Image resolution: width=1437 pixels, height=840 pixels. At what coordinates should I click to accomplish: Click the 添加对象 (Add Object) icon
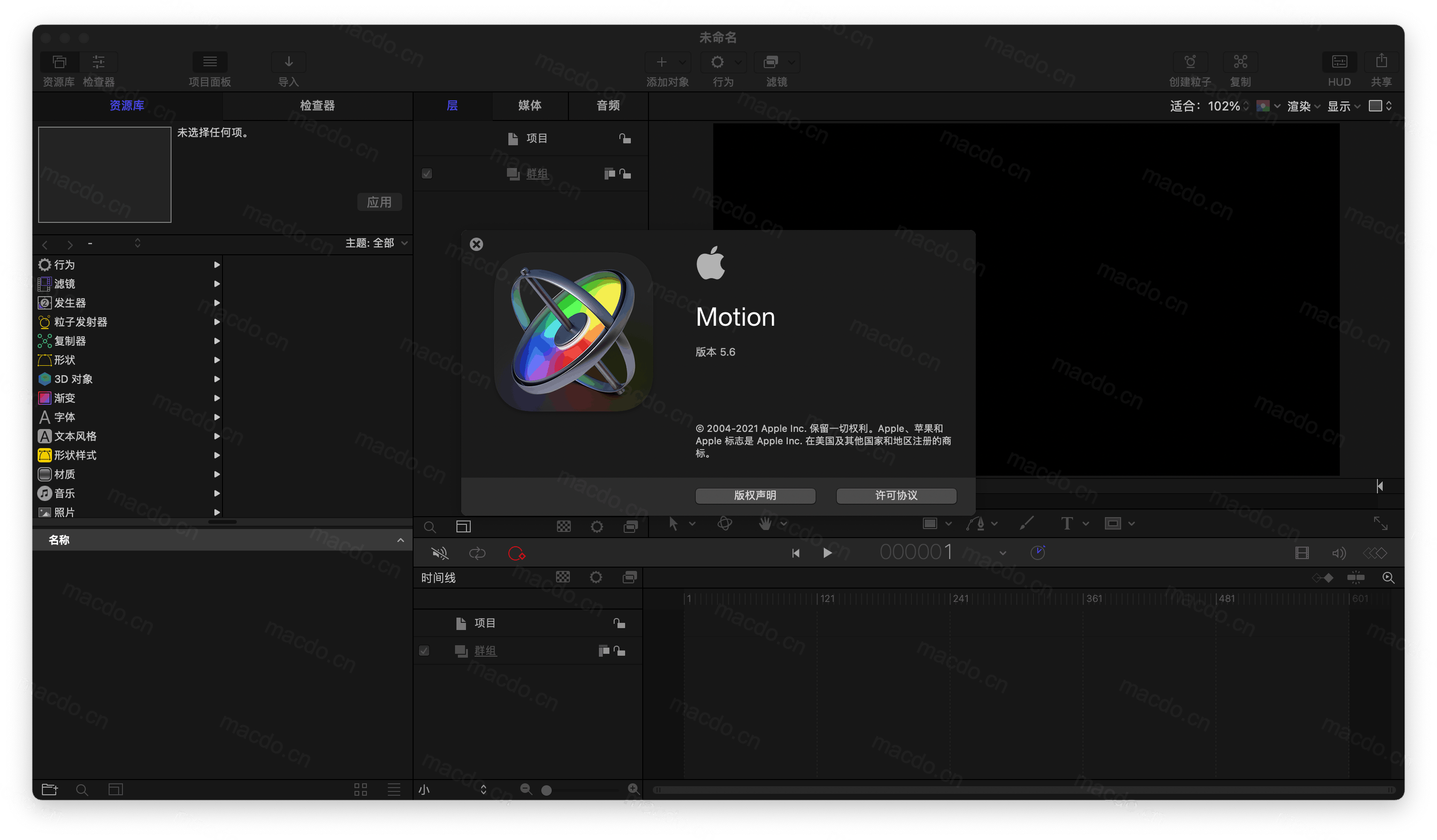pos(663,63)
